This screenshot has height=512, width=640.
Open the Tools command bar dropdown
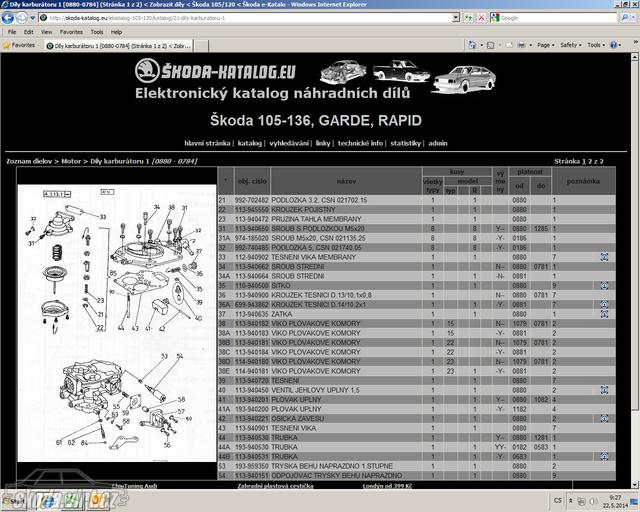pos(596,45)
